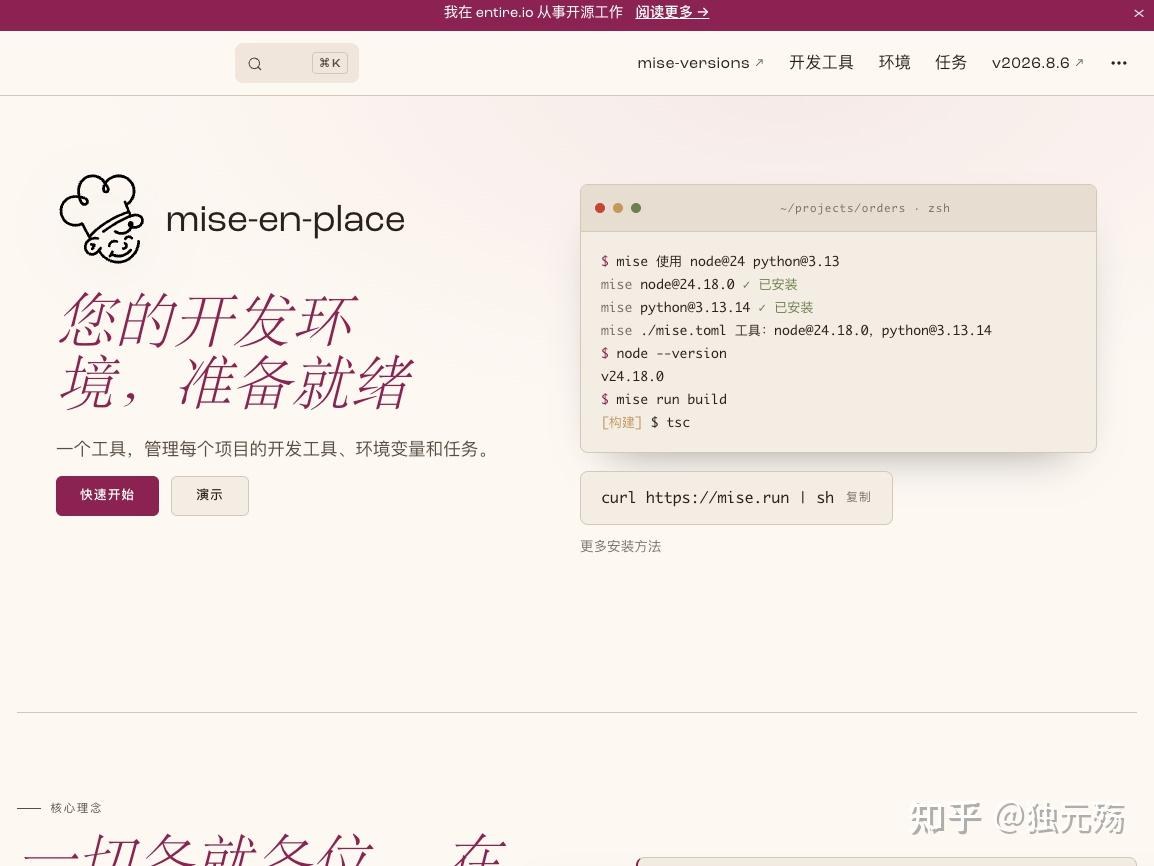This screenshot has width=1154, height=866.
Task: Click the mise-en-place title text
Action: (286, 219)
